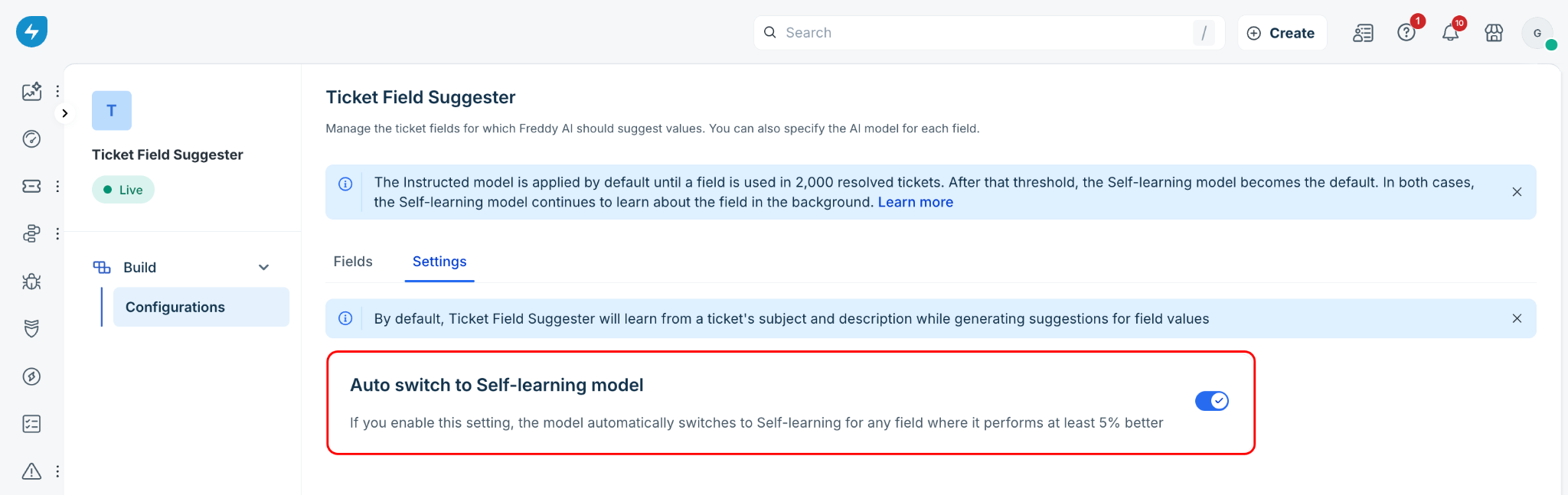1568x495 pixels.
Task: Open the user profile avatar G
Action: (1537, 33)
